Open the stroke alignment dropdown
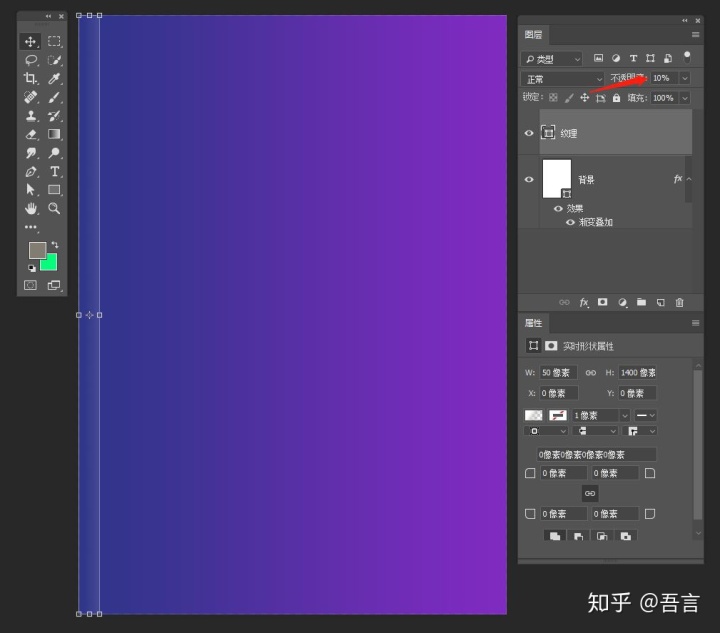Screen dimensions: 720x633 pyautogui.click(x=546, y=431)
